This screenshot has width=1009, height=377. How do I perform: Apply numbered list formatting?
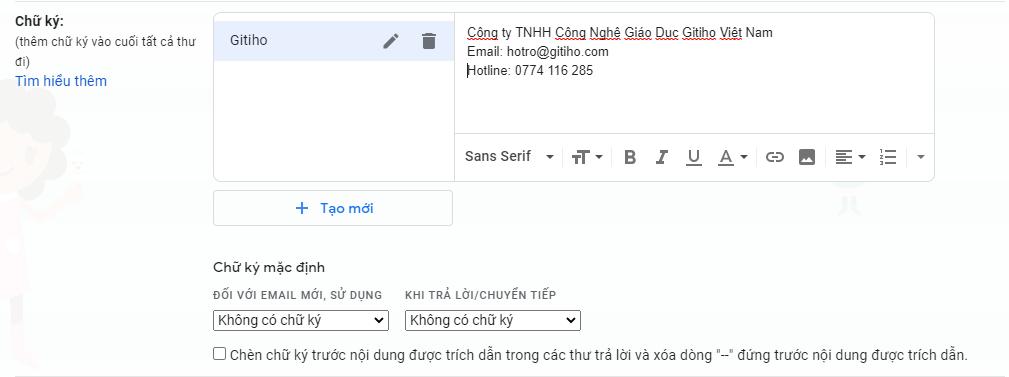click(x=888, y=157)
